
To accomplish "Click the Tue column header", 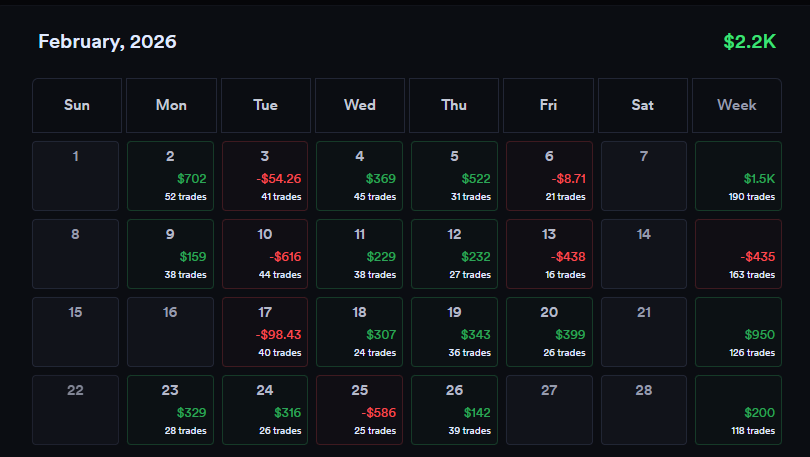I will coord(266,105).
